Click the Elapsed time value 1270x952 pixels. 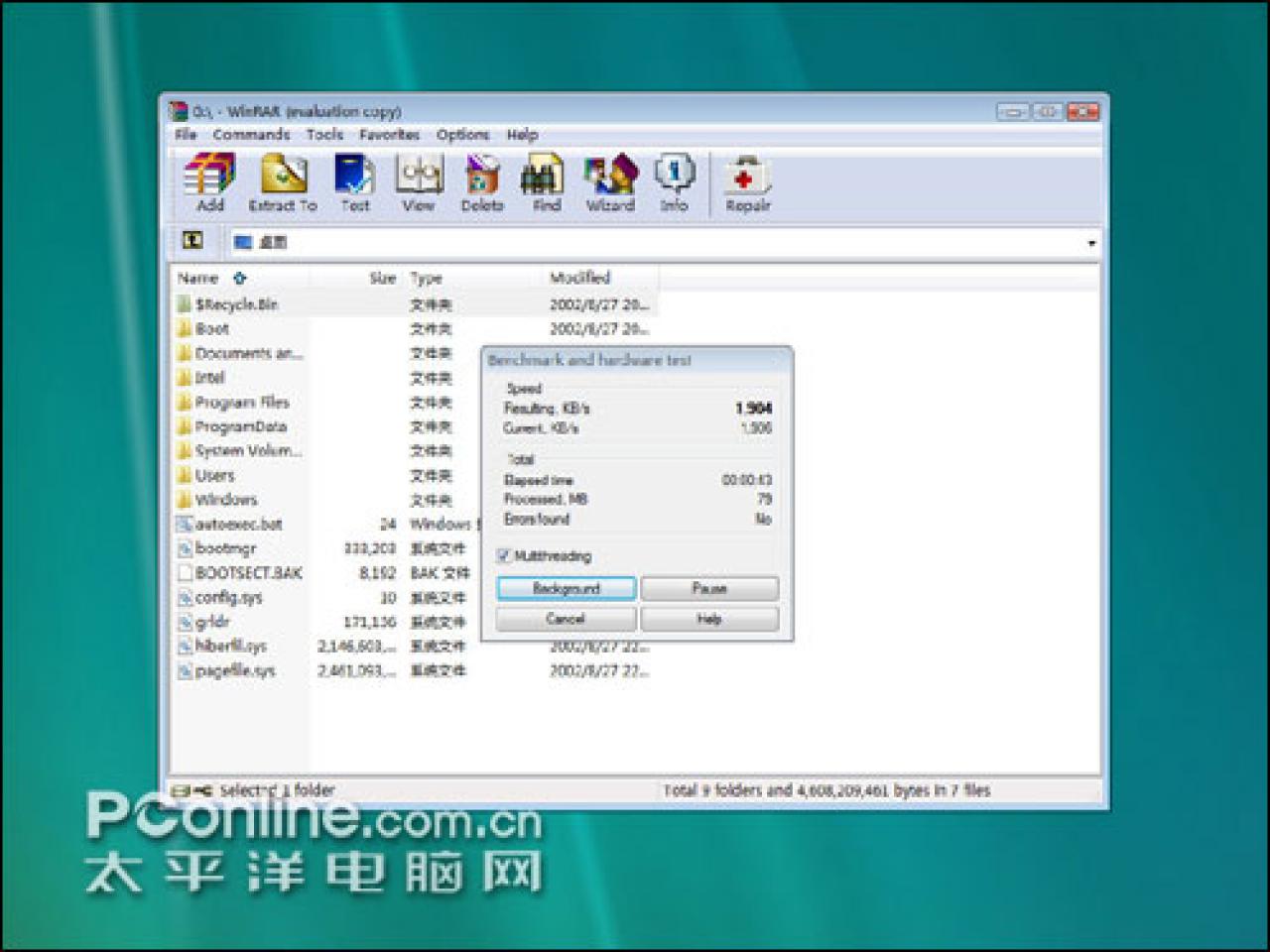(x=747, y=480)
